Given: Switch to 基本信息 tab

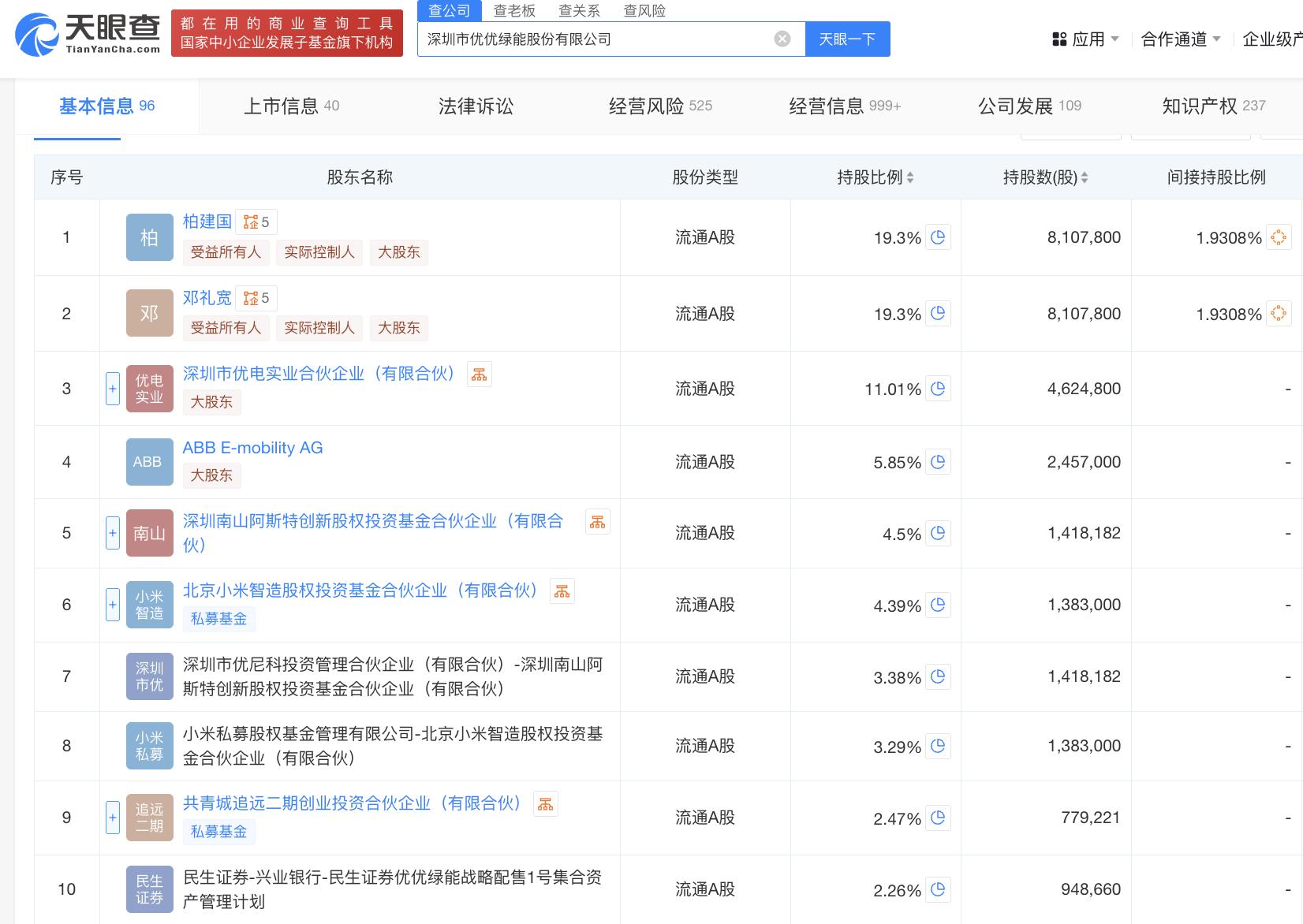Looking at the screenshot, I should coord(107,106).
